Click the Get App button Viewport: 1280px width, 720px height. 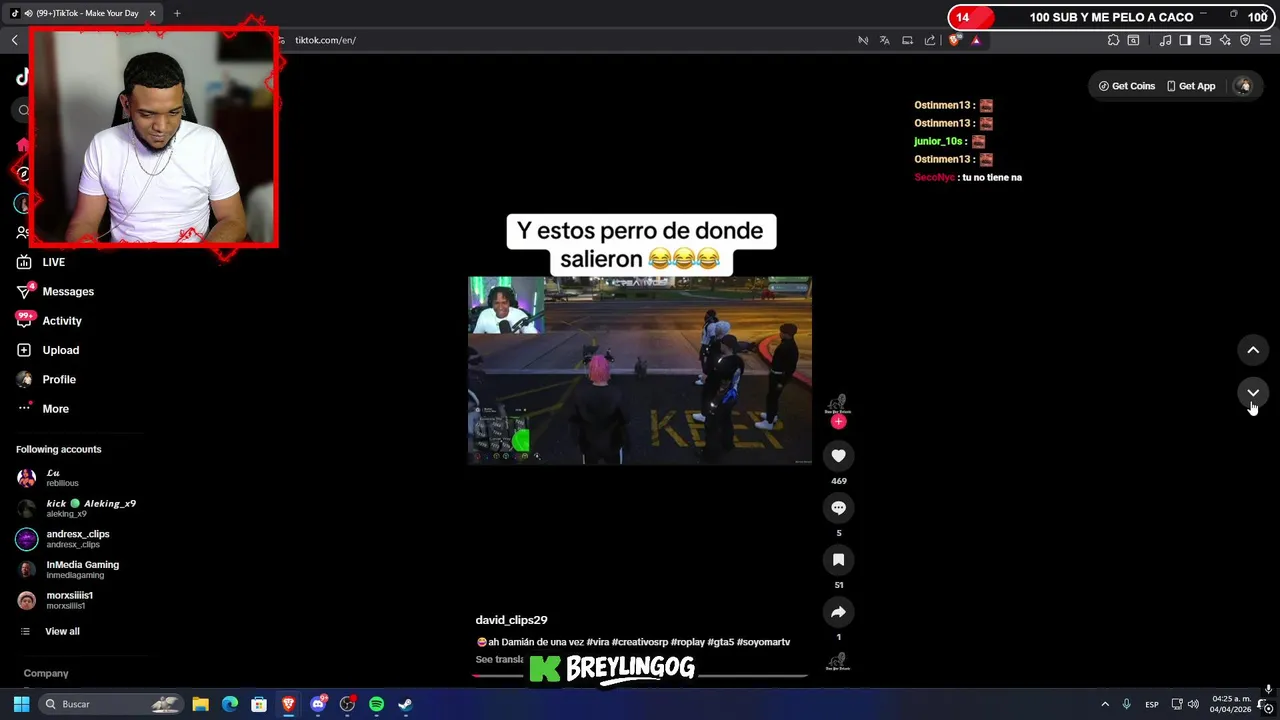click(x=1191, y=86)
